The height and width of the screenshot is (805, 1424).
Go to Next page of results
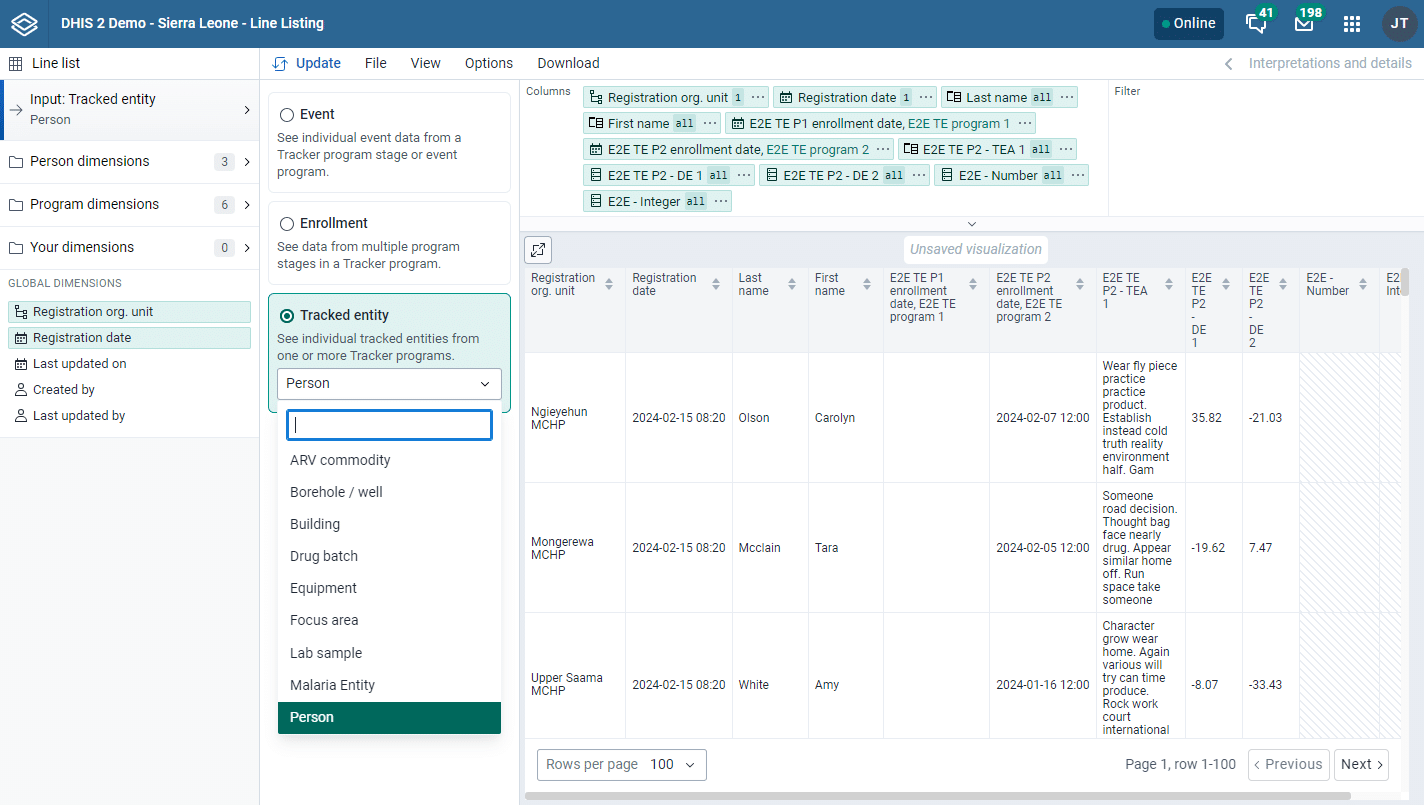(x=1361, y=765)
